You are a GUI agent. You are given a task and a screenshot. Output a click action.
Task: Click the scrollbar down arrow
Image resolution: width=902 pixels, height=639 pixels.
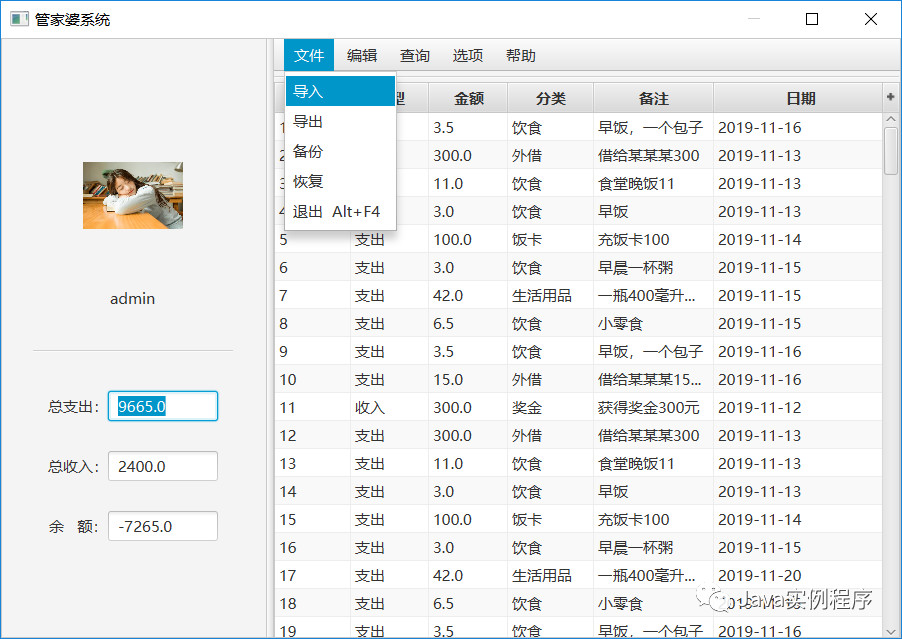point(891,631)
